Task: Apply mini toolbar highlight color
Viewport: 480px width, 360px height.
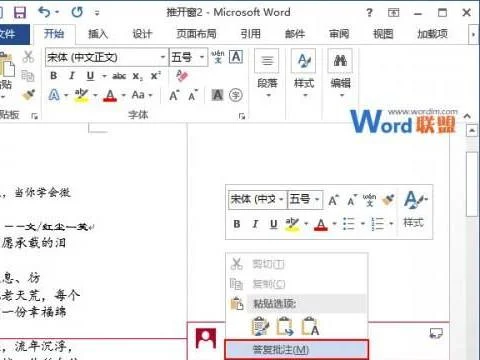Action: click(x=292, y=224)
